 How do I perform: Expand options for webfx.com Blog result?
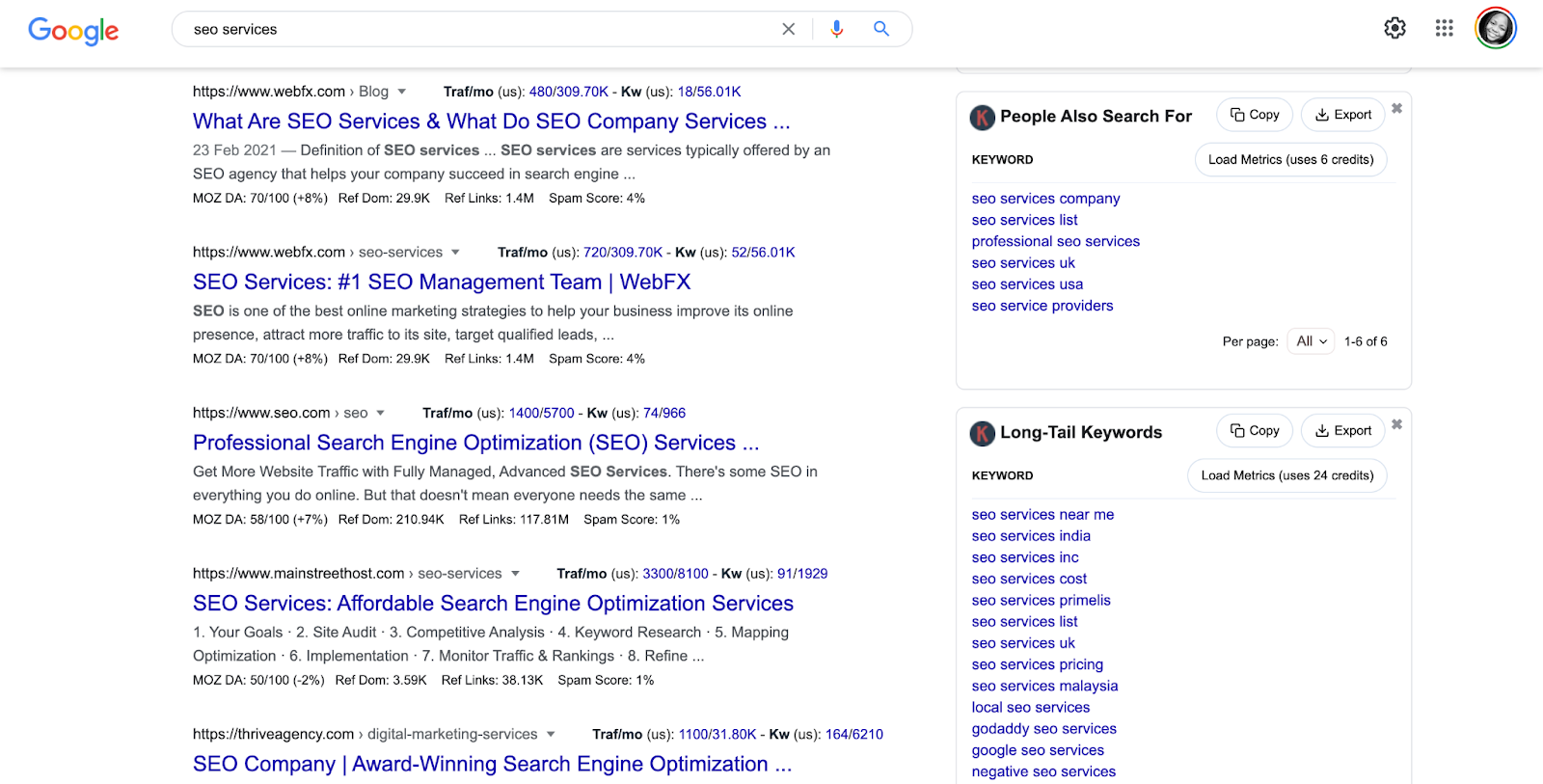tap(401, 92)
